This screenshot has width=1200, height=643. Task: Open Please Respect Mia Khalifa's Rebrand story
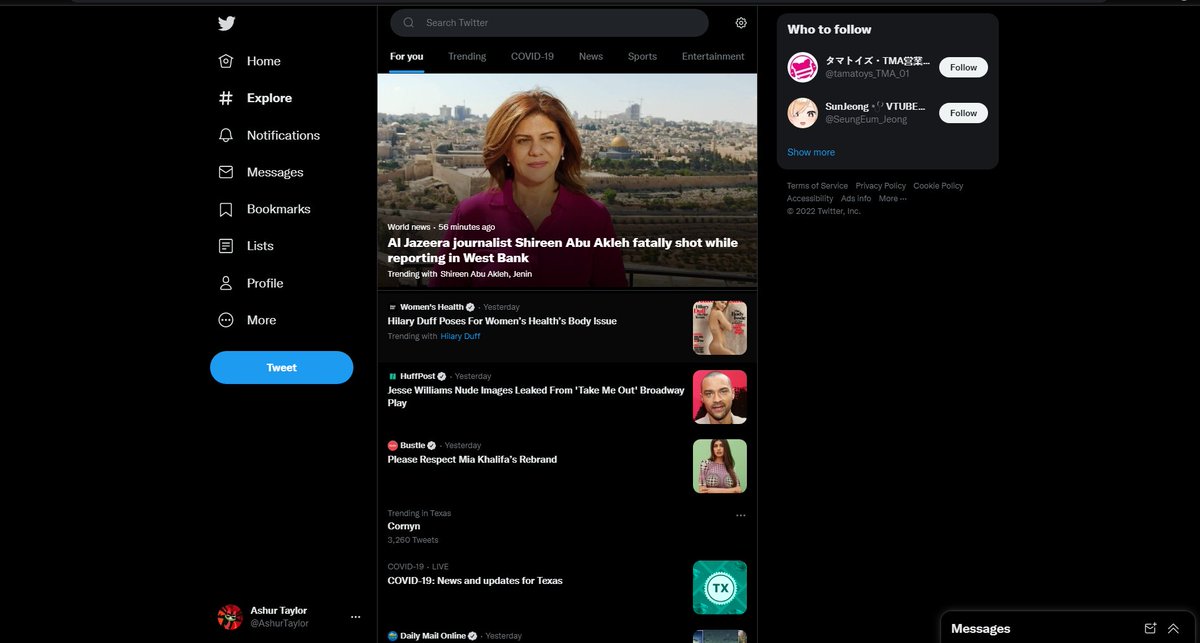click(472, 460)
